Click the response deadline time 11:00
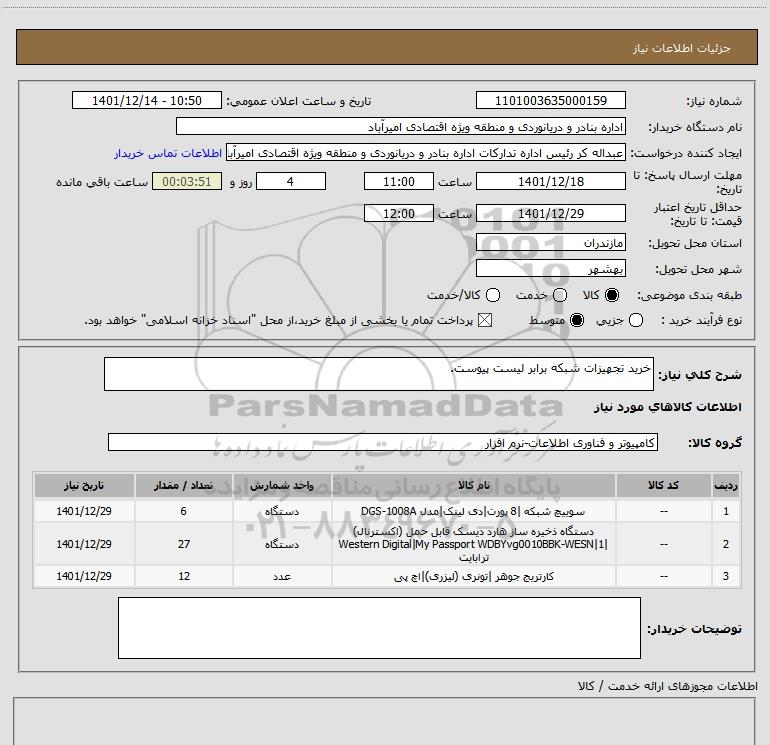The image size is (770, 745). pos(399,182)
